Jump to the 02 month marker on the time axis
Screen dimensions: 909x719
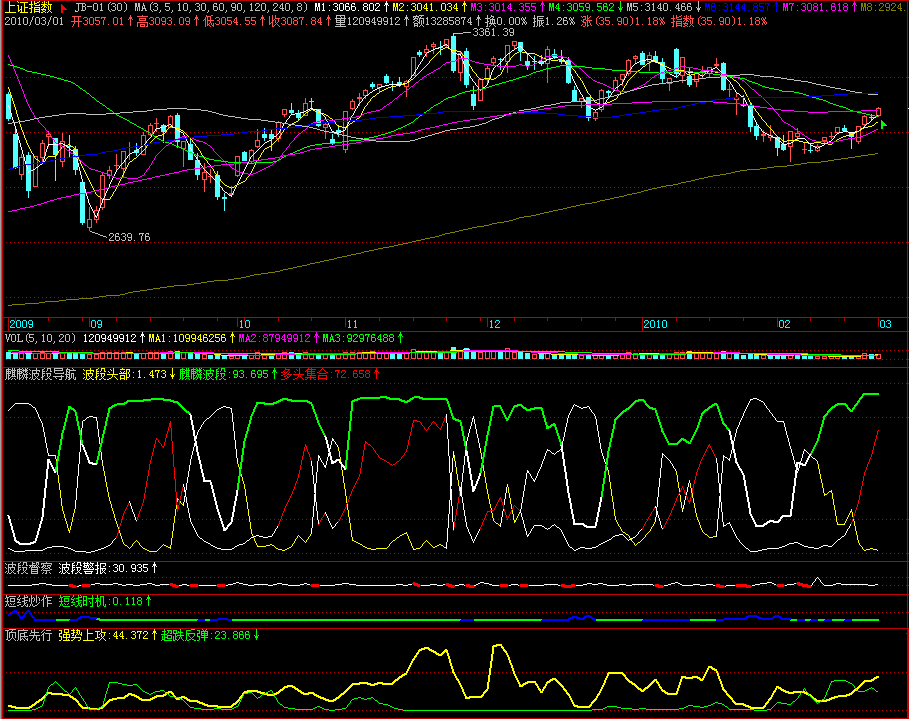click(784, 324)
